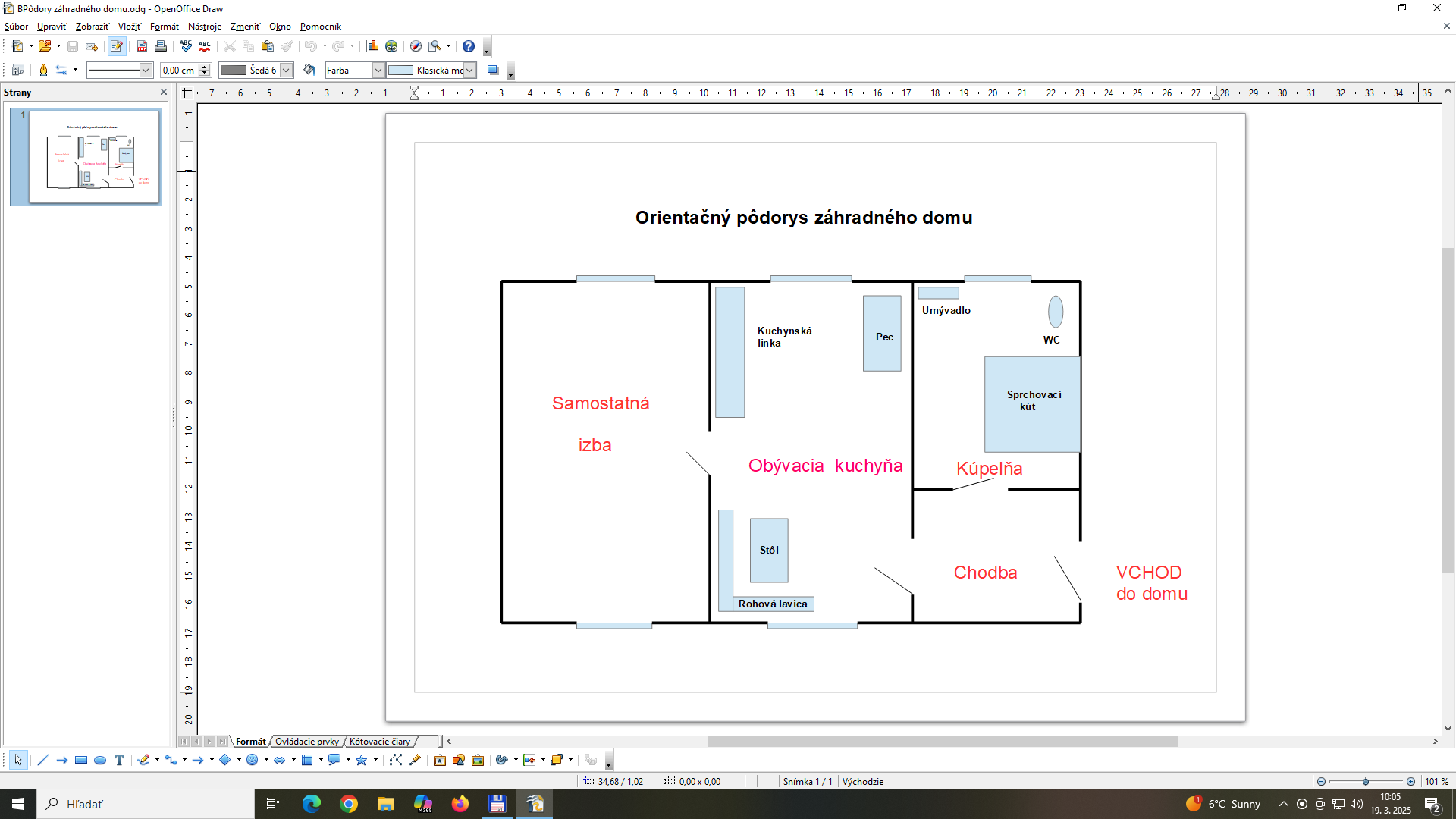Click the zoom-in plus button
The width and height of the screenshot is (1456, 819).
pos(1410,781)
